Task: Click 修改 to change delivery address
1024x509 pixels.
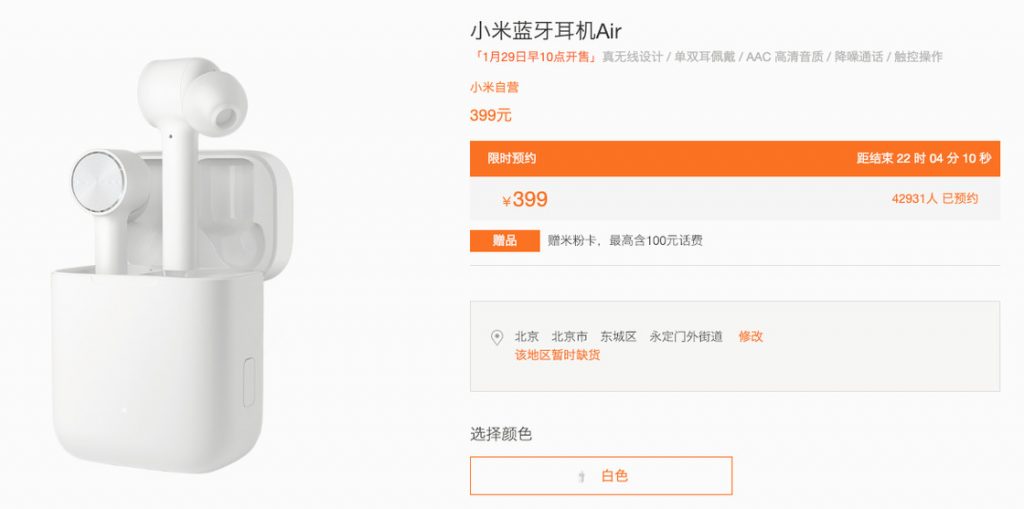Action: 750,337
